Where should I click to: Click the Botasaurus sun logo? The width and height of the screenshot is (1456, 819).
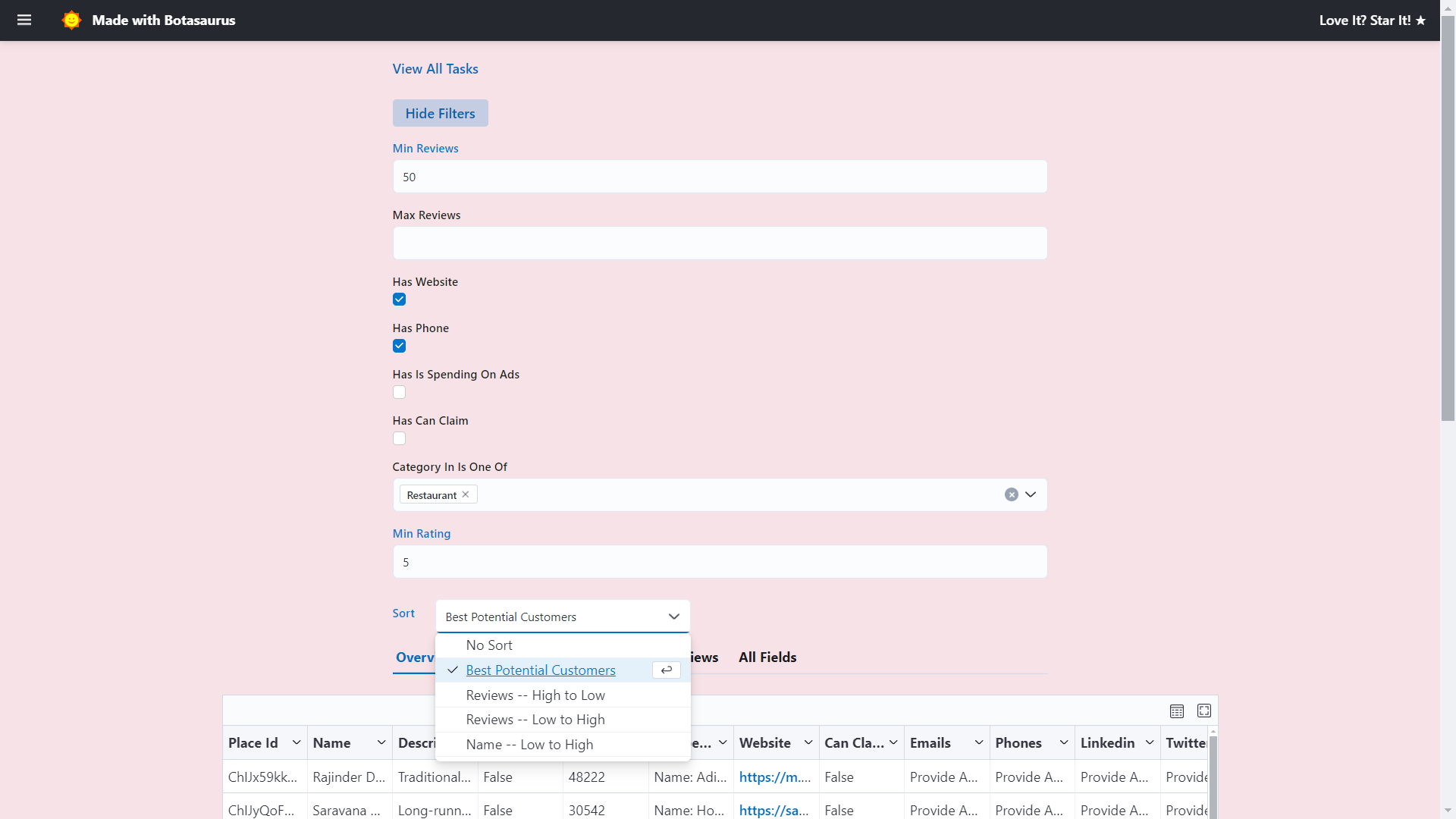pos(71,20)
